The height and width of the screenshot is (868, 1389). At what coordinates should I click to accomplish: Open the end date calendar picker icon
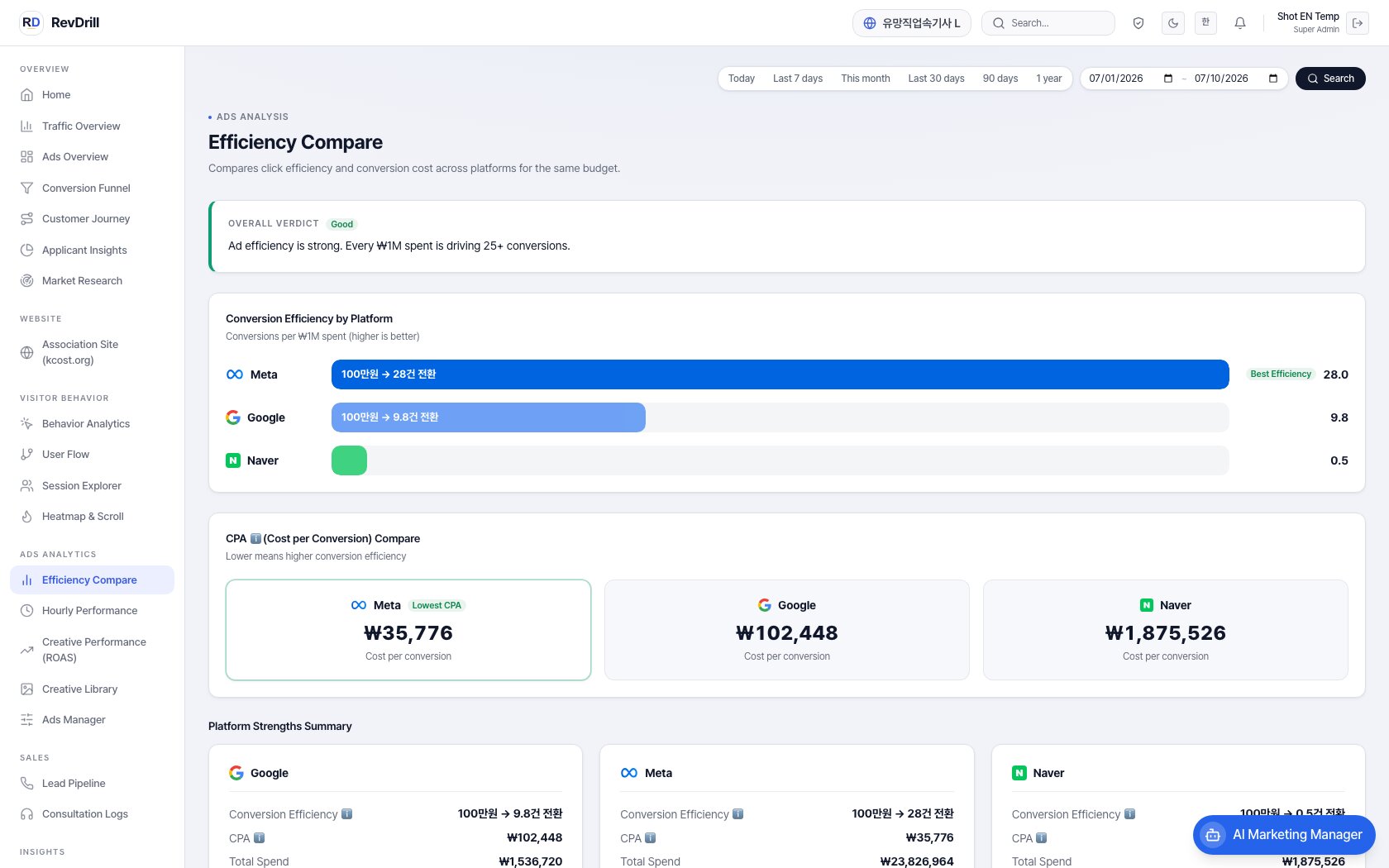1273,79
